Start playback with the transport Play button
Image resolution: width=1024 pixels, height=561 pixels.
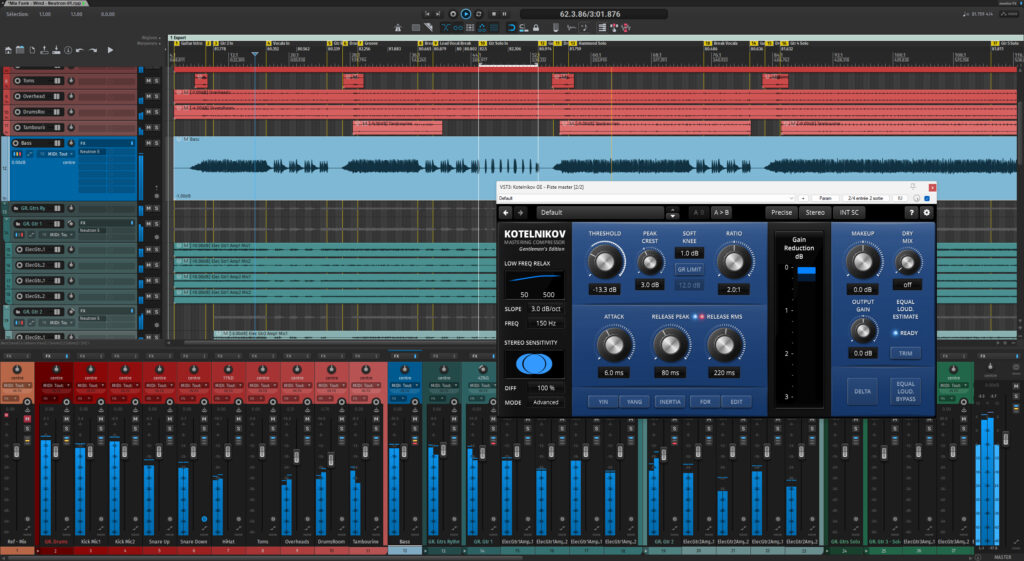coord(466,14)
